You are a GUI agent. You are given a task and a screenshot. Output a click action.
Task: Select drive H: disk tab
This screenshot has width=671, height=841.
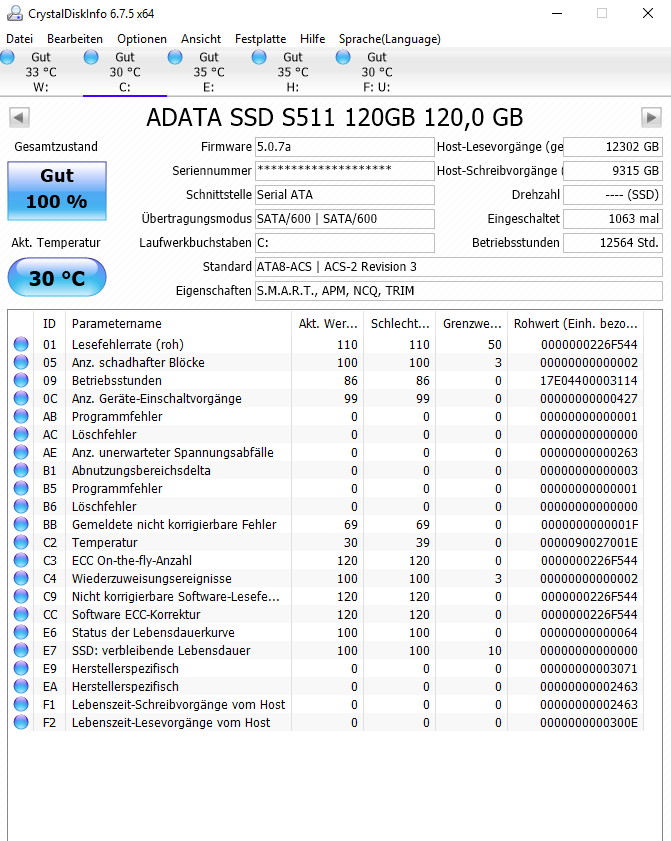[292, 72]
